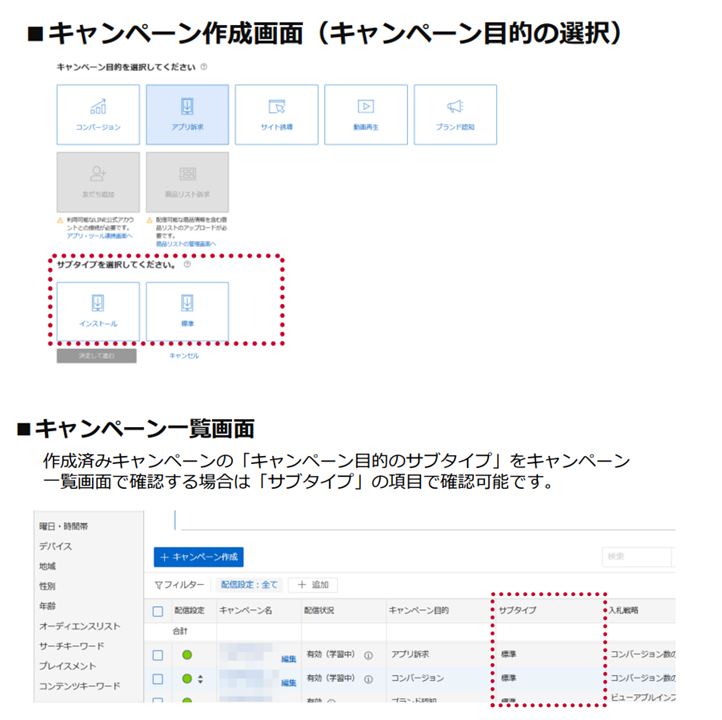The image size is (722, 720).
Task: Pick the サイト誘導 objective tile
Action: pos(276,115)
